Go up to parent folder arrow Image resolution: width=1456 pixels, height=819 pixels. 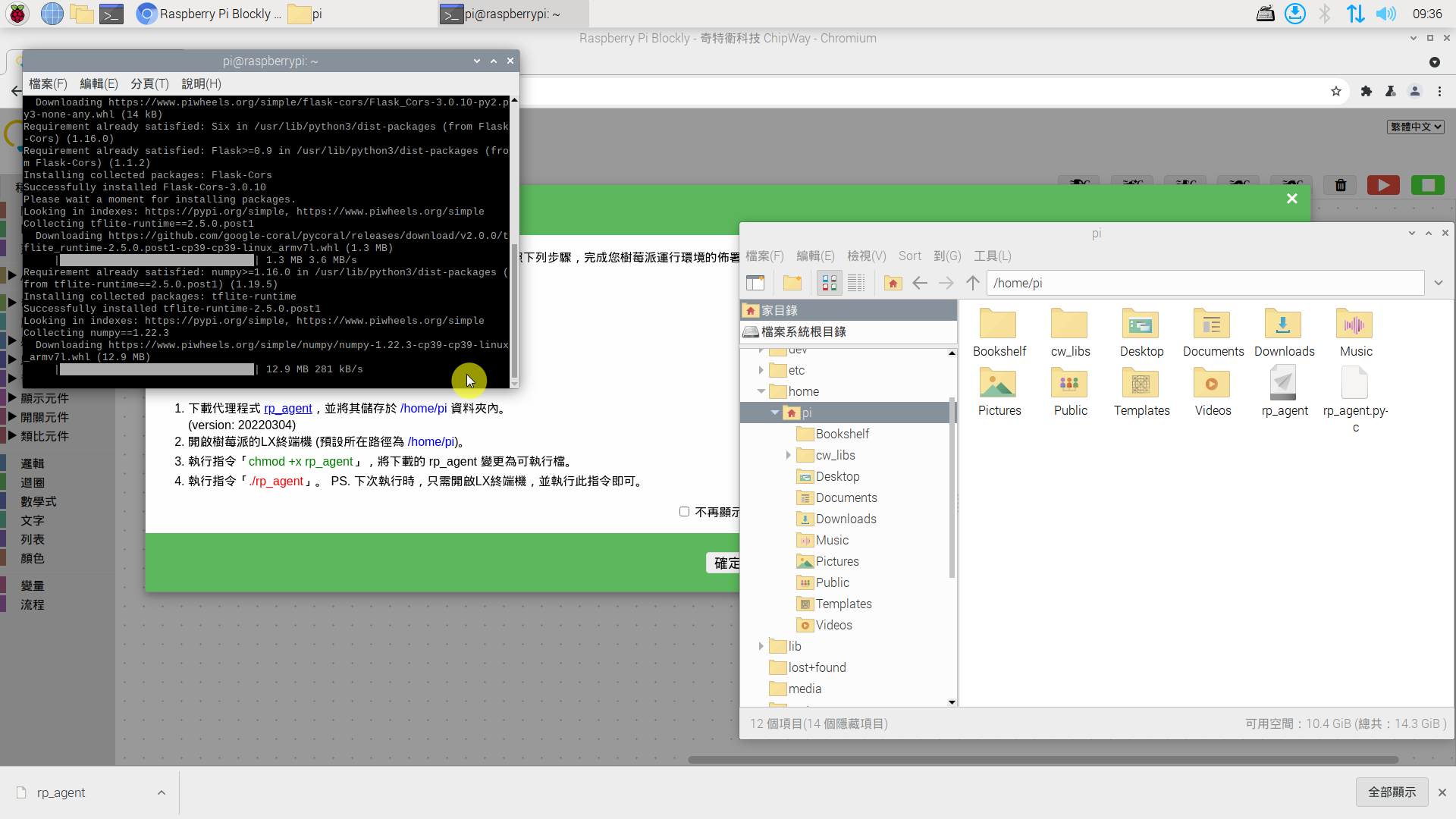973,283
